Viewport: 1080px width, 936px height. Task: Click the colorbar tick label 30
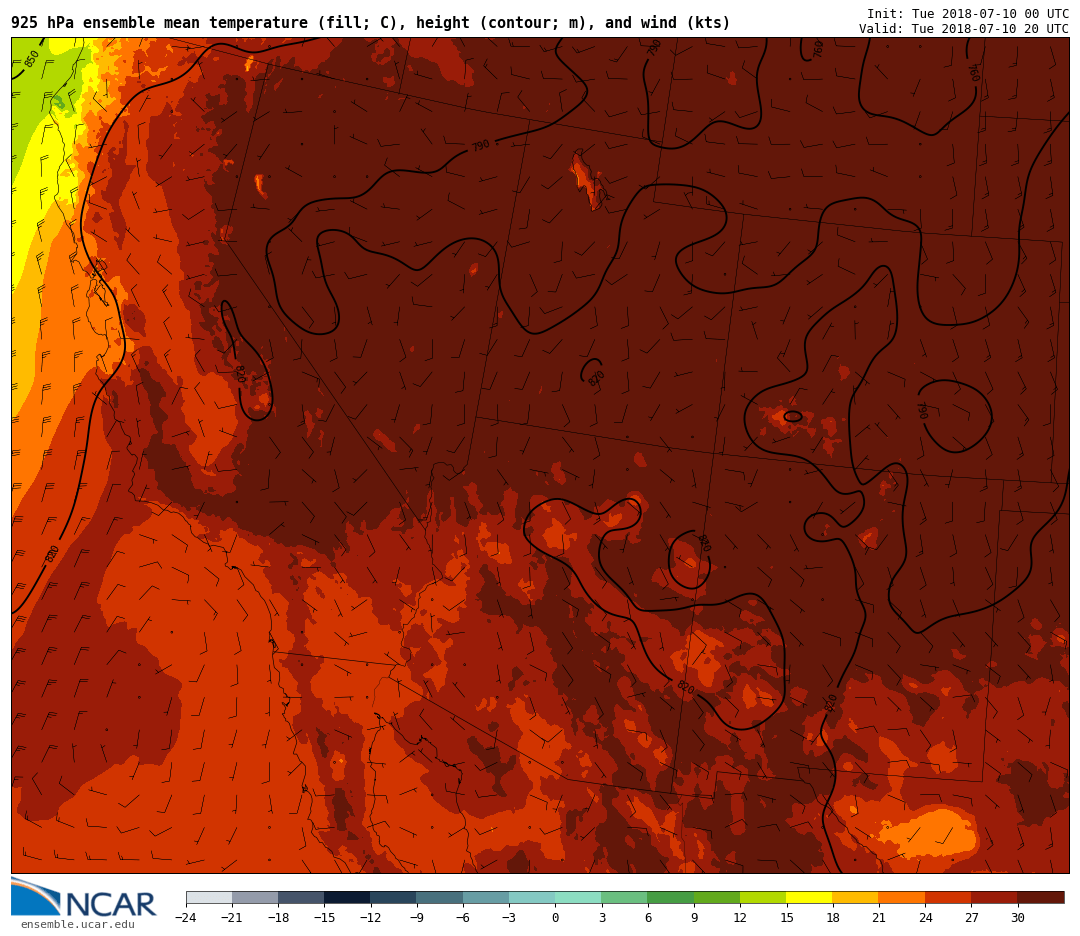tap(1017, 918)
